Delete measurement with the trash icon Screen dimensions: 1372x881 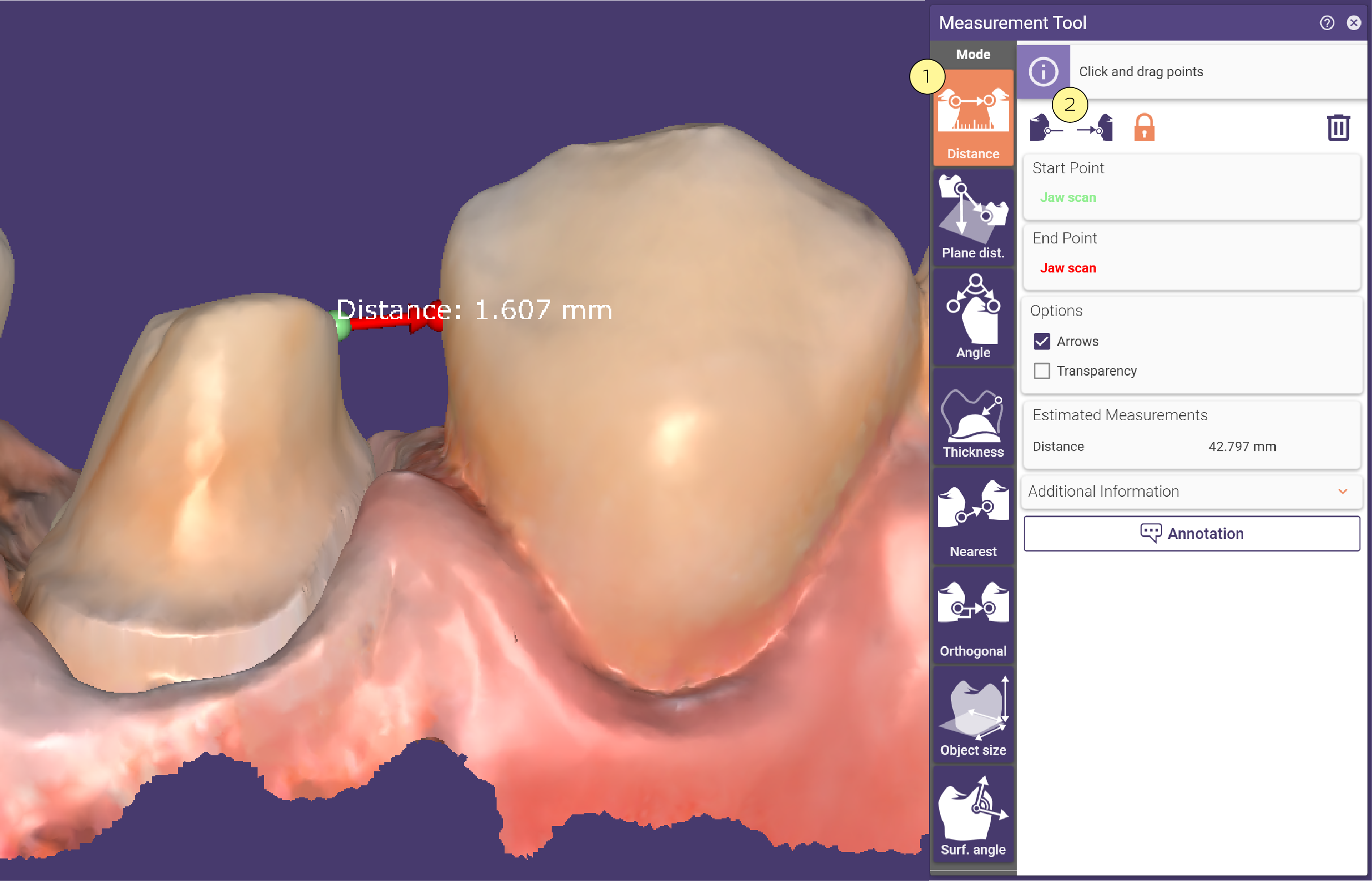tap(1337, 127)
